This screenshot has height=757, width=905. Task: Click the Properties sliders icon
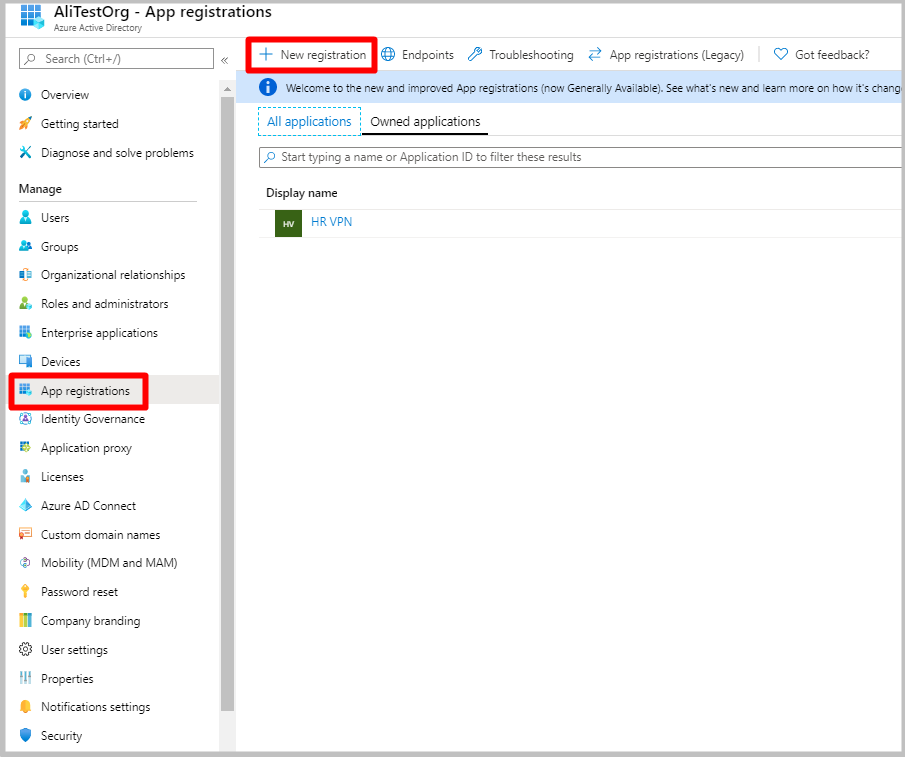[x=25, y=678]
